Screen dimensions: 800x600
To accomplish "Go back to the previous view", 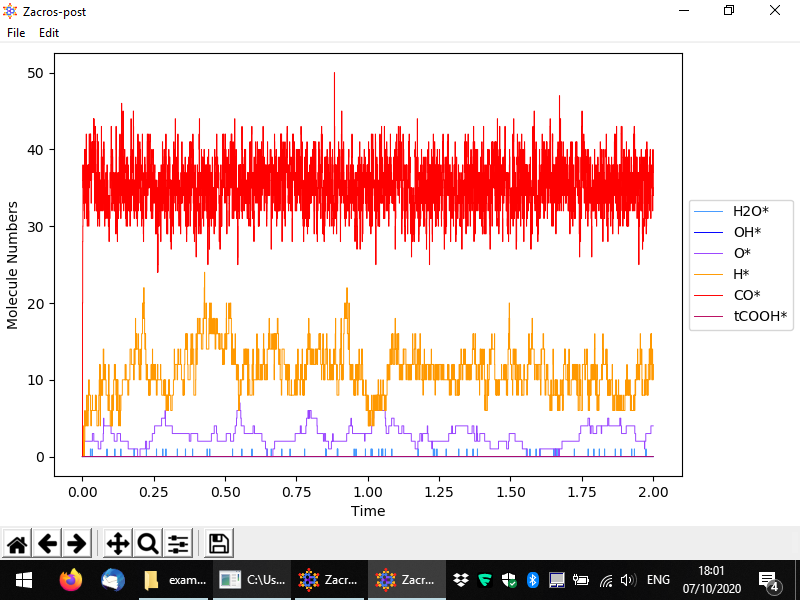I will (46, 544).
